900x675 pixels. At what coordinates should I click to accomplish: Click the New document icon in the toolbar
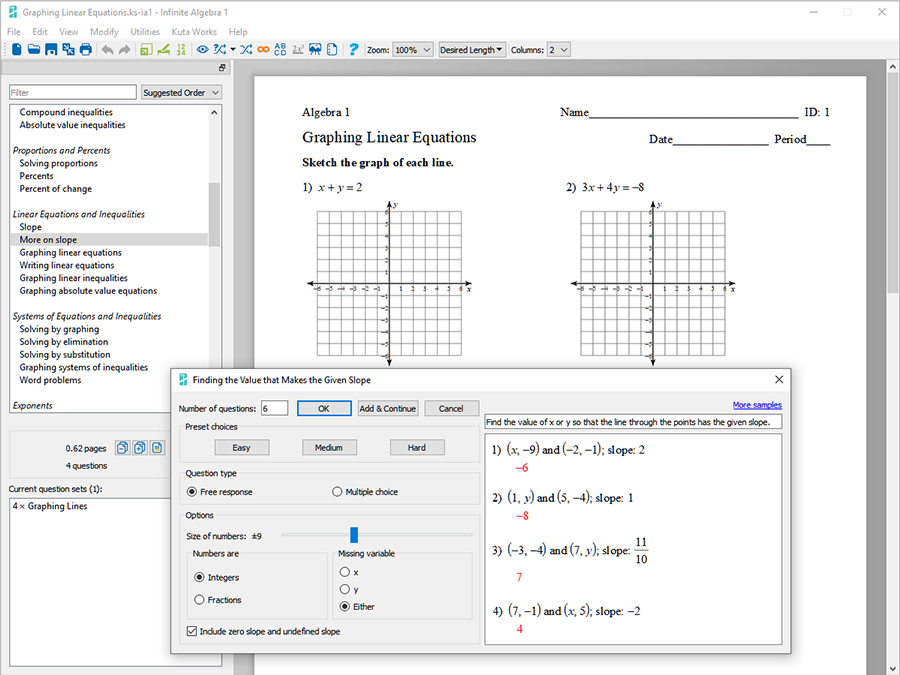[x=17, y=50]
